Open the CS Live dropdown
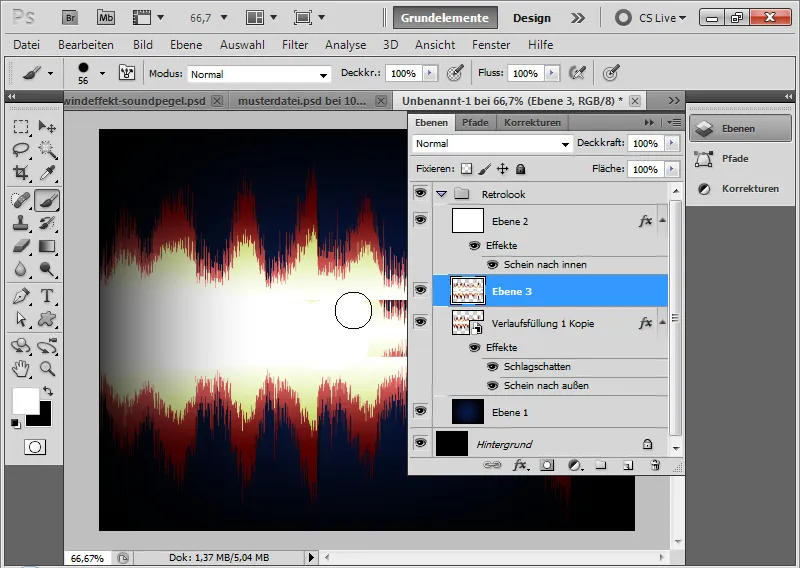This screenshot has width=800, height=568. click(x=662, y=18)
